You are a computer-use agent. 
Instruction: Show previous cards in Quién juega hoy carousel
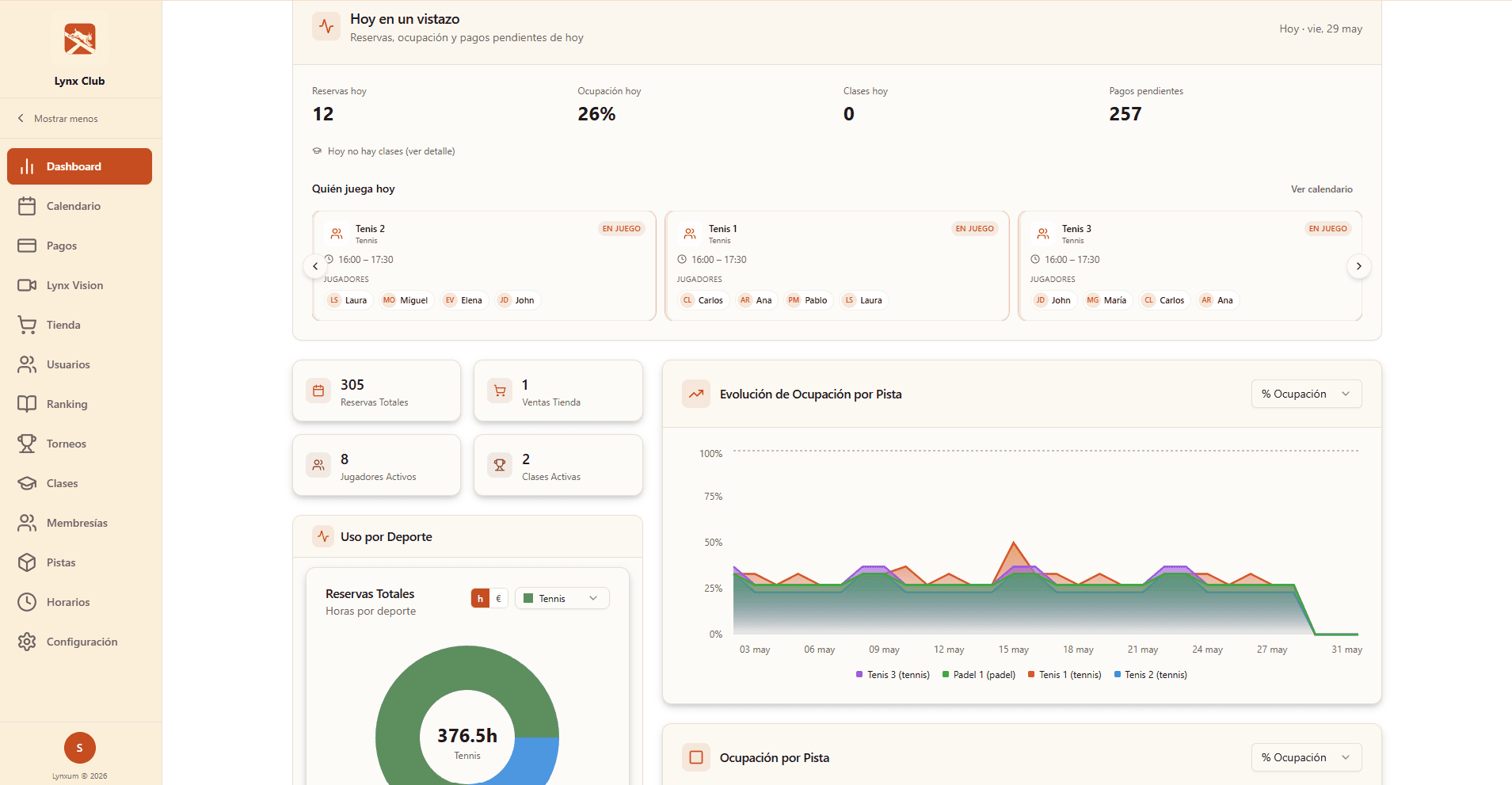315,266
